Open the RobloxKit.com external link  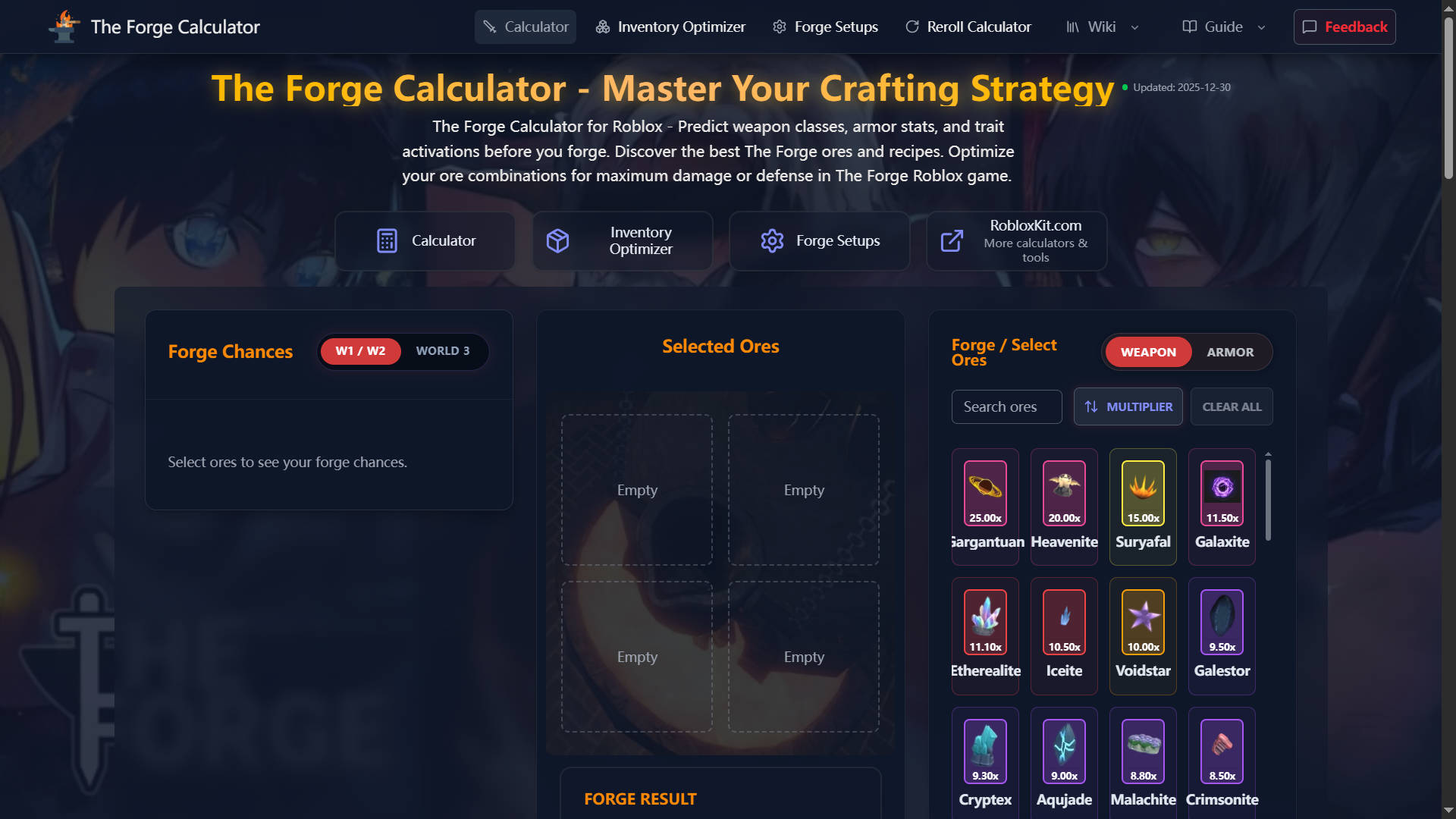pyautogui.click(x=1016, y=240)
